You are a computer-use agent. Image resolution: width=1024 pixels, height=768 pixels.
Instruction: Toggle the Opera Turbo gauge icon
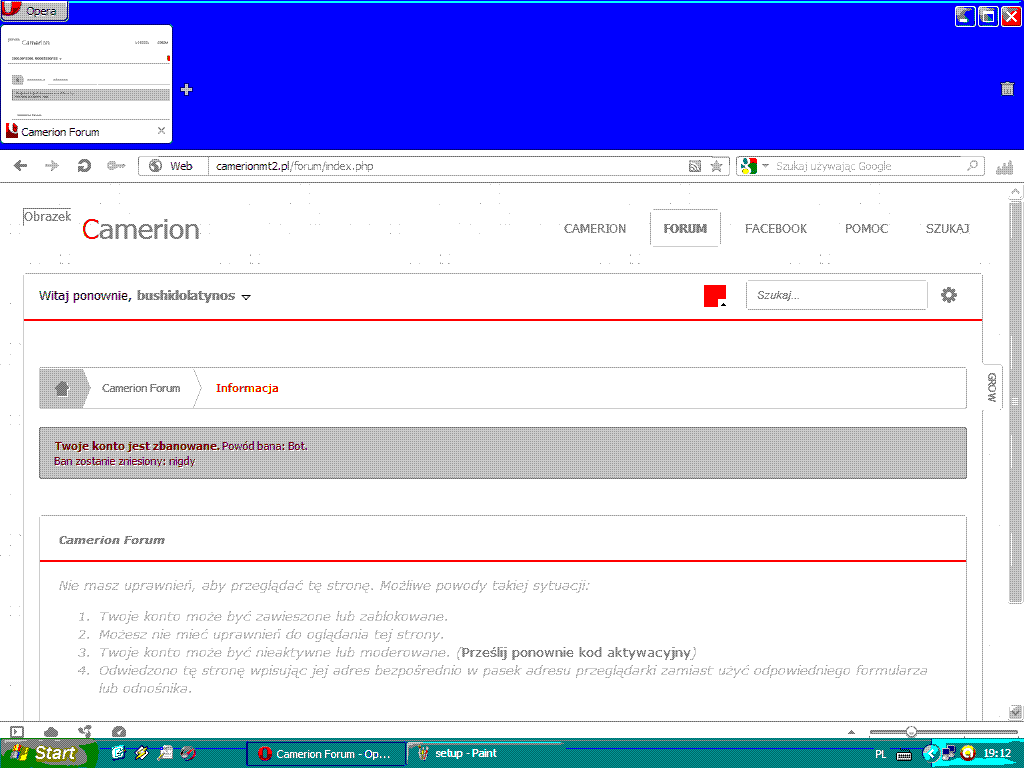pos(119,732)
